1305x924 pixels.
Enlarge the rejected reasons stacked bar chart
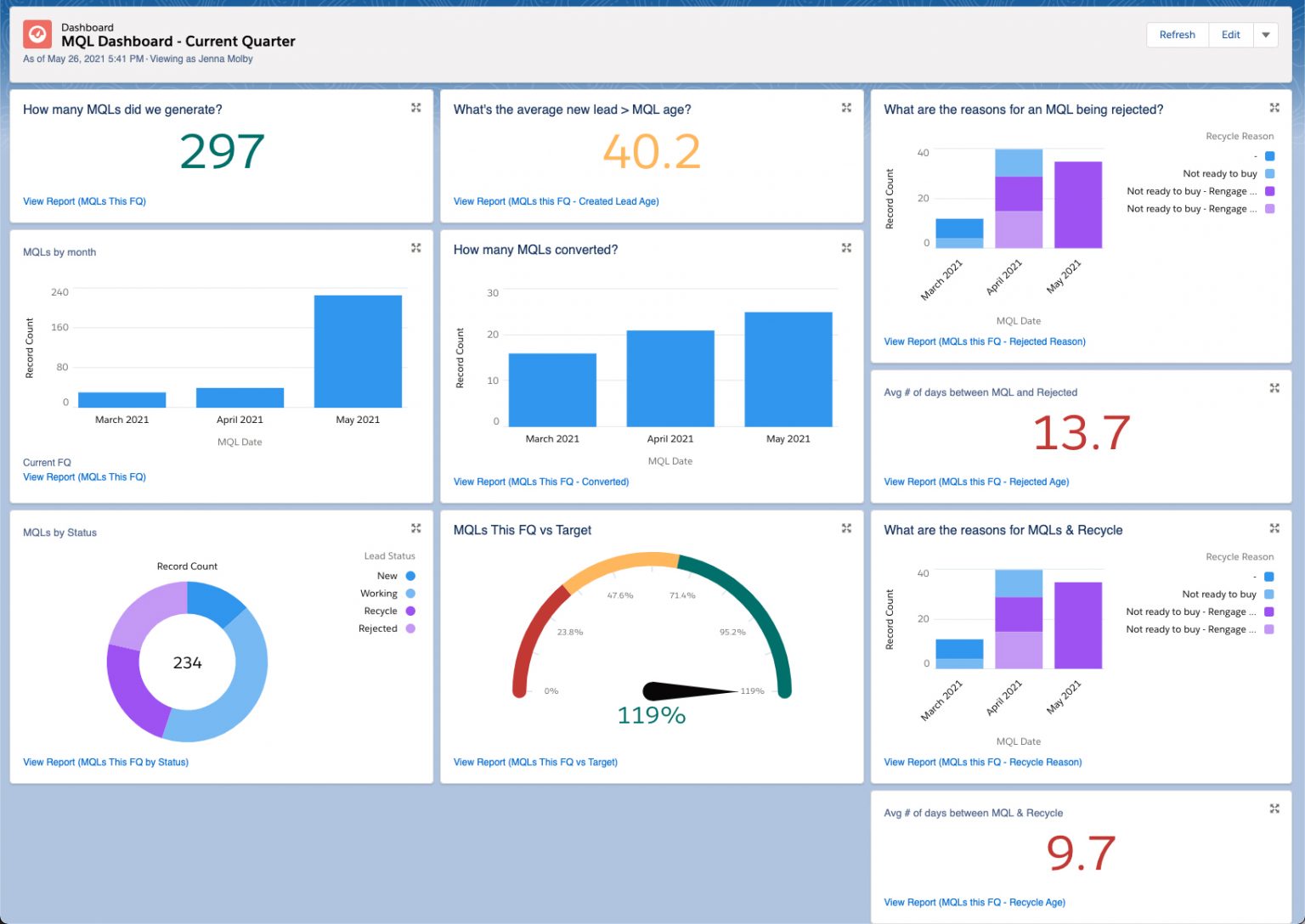tap(1274, 107)
